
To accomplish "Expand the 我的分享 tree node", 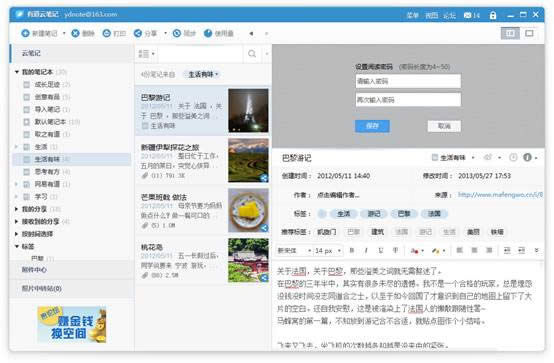I will (x=16, y=209).
